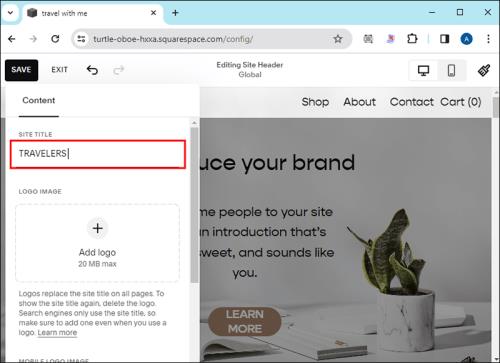Click the redo arrow icon
This screenshot has height=363, width=500.
pos(119,70)
